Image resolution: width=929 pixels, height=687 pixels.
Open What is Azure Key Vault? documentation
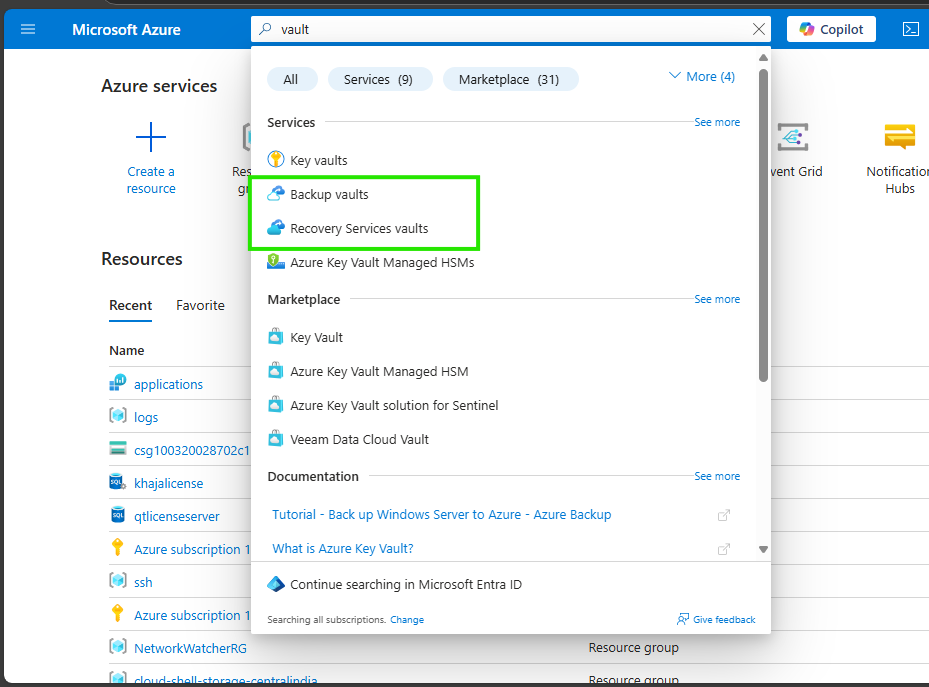coord(343,548)
